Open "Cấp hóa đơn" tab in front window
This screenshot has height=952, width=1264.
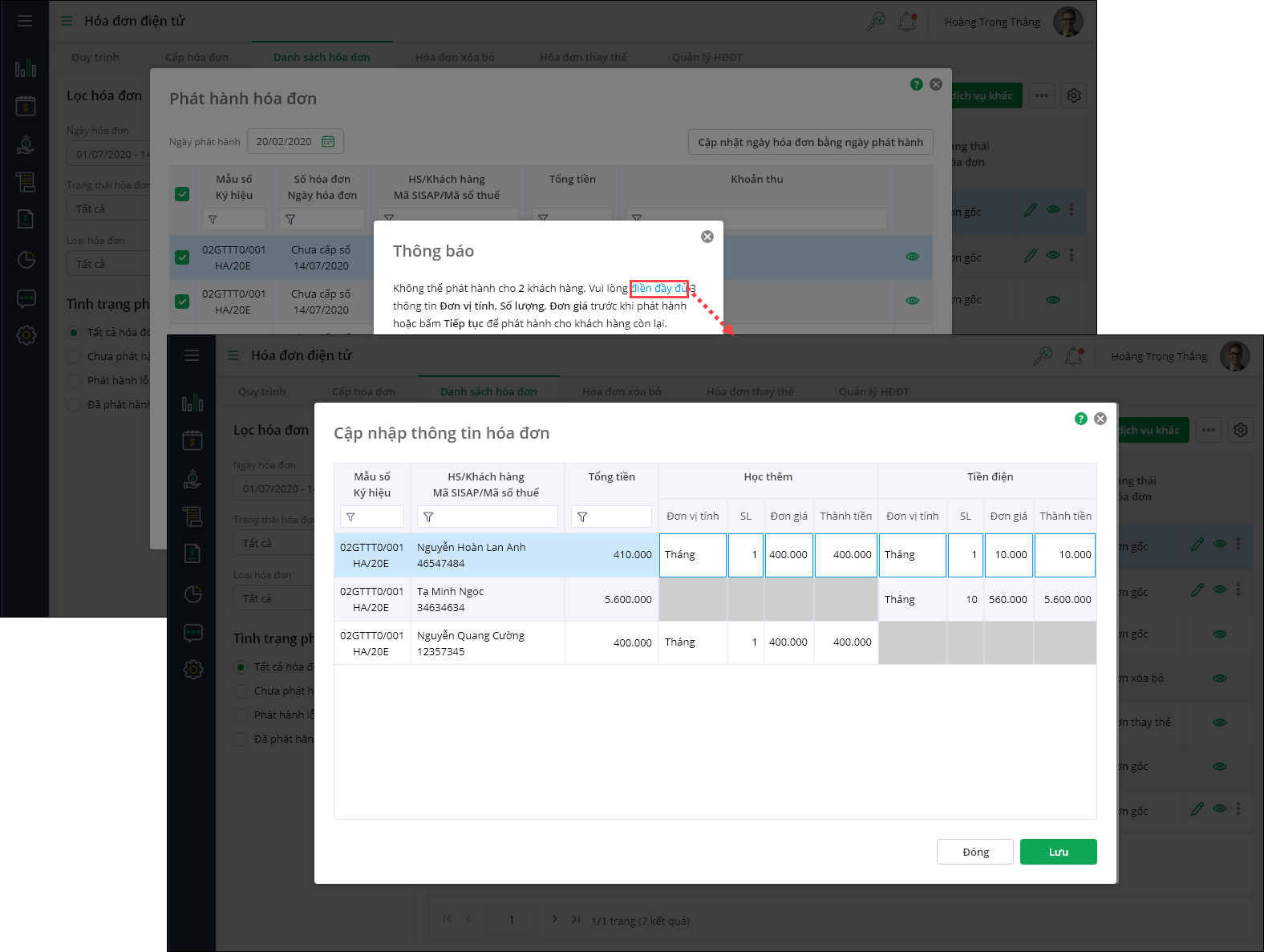364,391
